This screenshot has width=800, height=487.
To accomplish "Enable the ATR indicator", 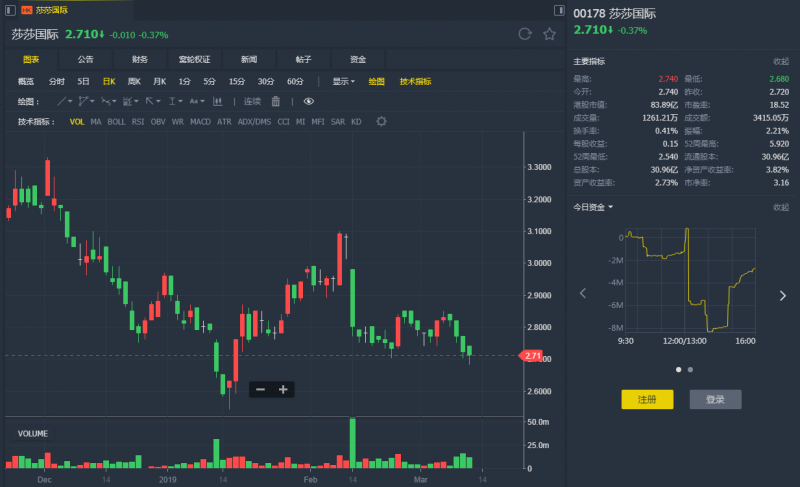I will coord(224,122).
